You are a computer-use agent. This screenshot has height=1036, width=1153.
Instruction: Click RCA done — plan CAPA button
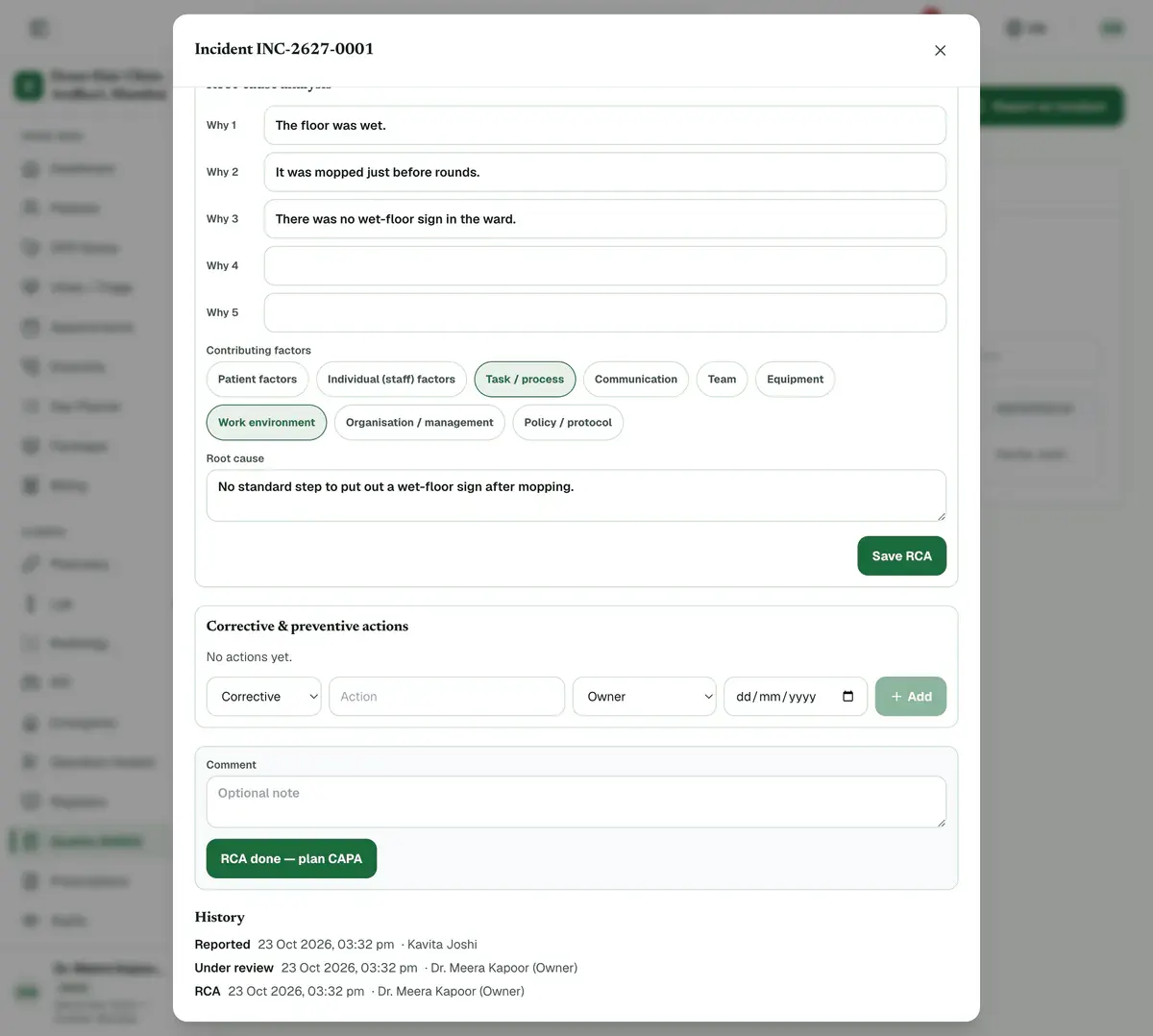pyautogui.click(x=291, y=858)
